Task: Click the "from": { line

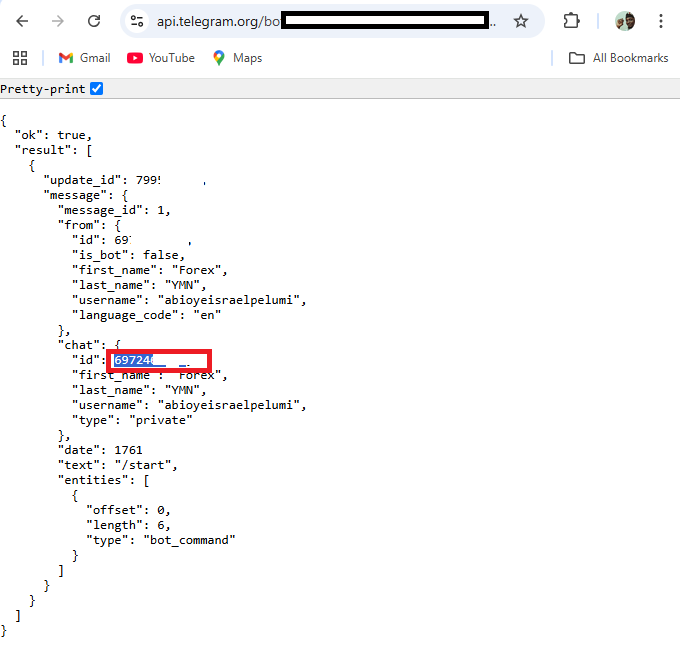Action: (90, 225)
